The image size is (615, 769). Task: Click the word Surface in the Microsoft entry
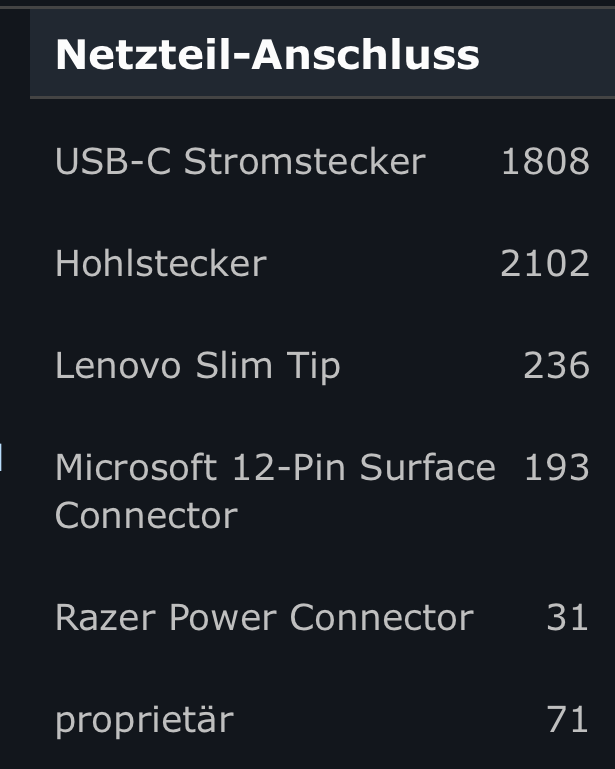pos(428,467)
